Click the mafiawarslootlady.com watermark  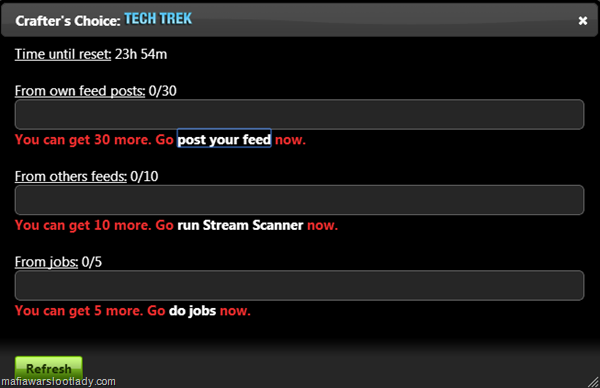59,381
